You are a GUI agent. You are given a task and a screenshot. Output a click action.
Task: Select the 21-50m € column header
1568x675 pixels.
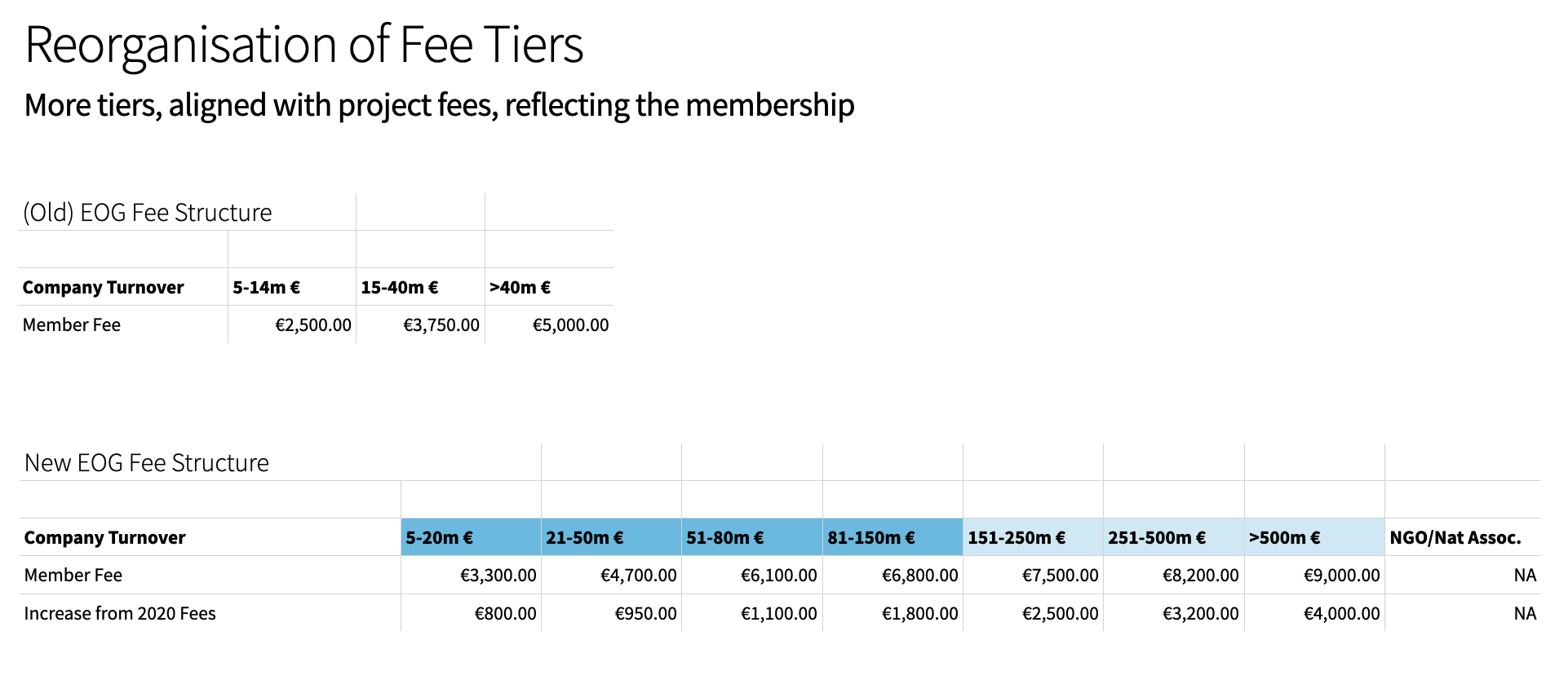coord(611,537)
